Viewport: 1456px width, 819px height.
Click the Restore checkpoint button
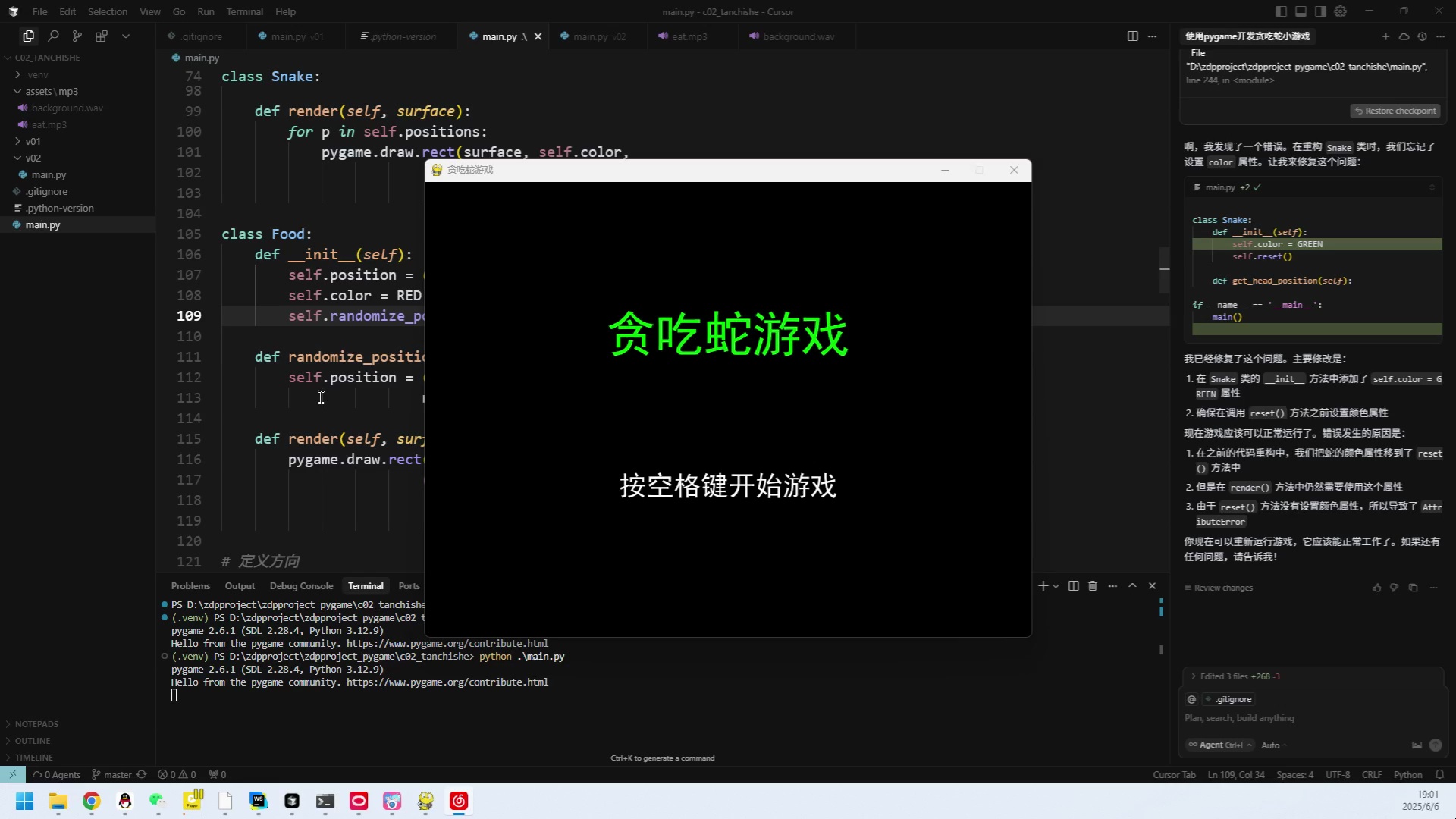(1395, 111)
